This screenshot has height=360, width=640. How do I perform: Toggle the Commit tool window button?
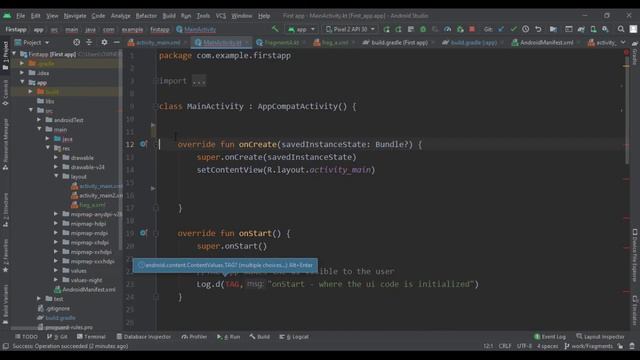(x=5, y=93)
